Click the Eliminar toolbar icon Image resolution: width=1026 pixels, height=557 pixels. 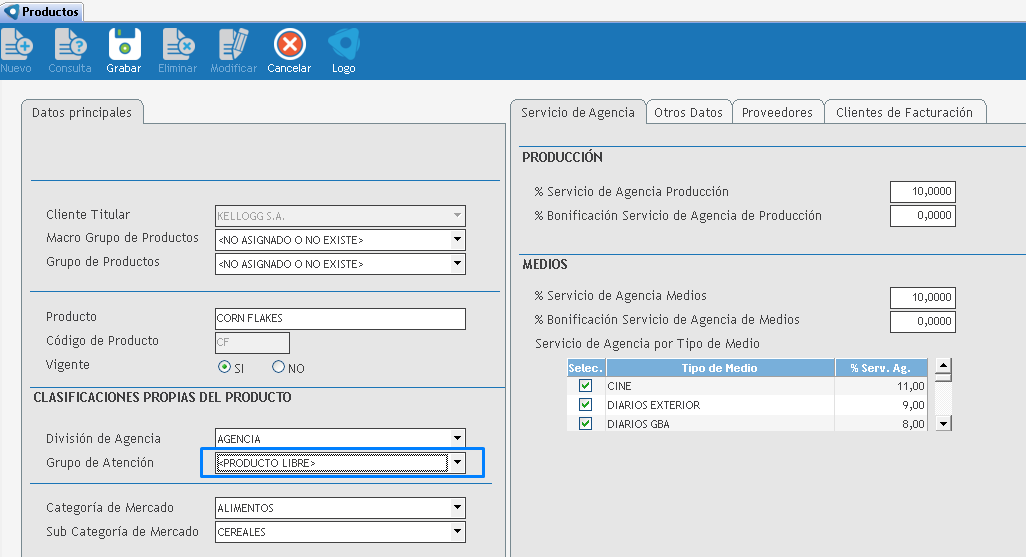point(178,45)
